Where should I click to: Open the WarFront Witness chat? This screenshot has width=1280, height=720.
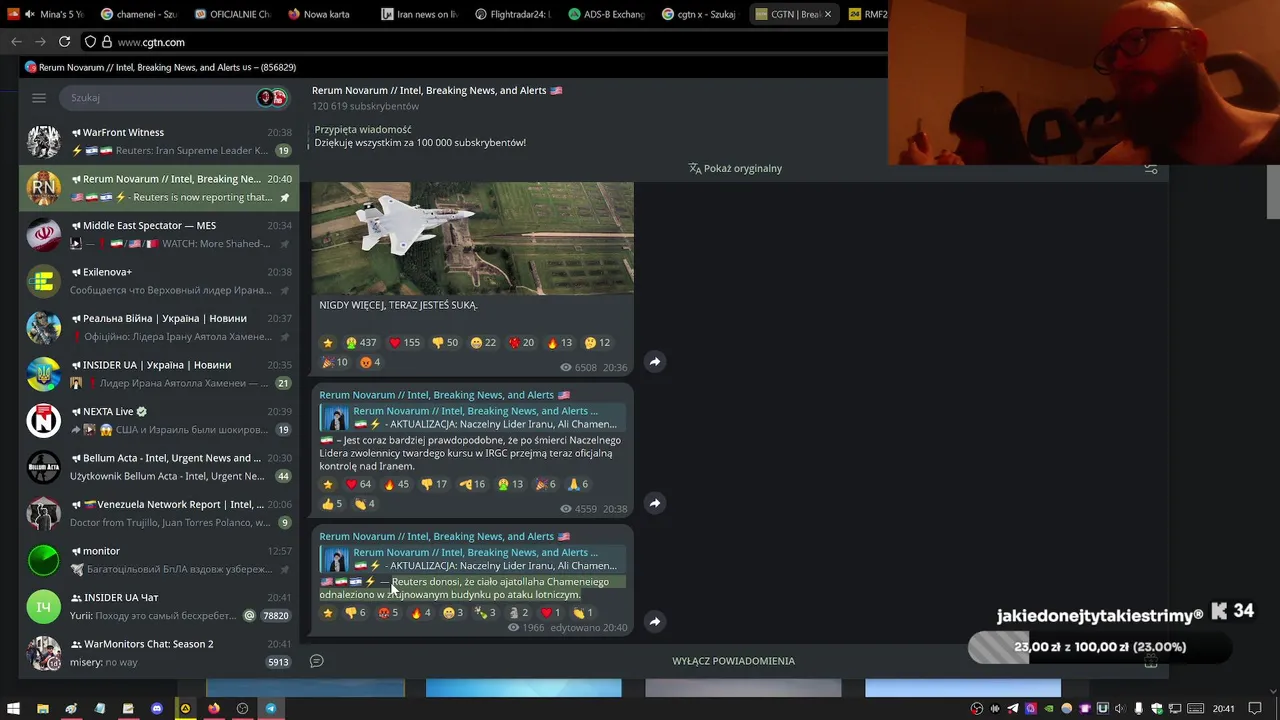[x=158, y=141]
